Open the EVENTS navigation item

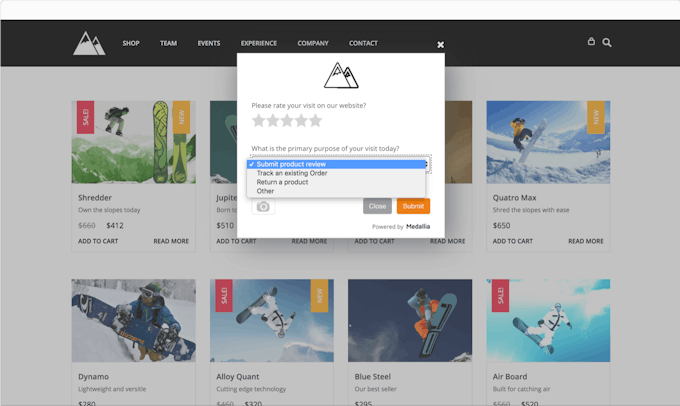pos(209,43)
